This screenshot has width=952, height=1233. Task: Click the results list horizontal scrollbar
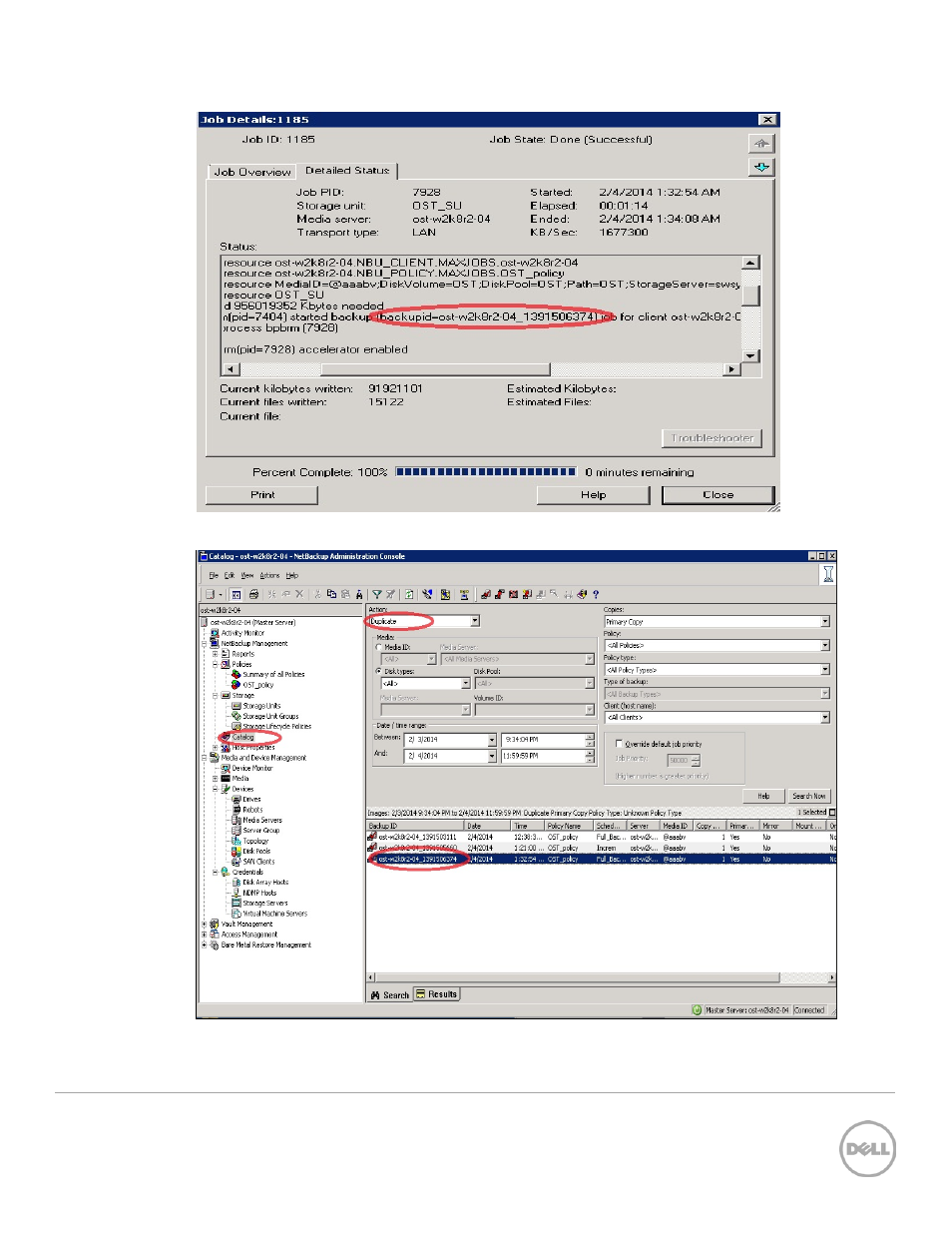(x=602, y=977)
